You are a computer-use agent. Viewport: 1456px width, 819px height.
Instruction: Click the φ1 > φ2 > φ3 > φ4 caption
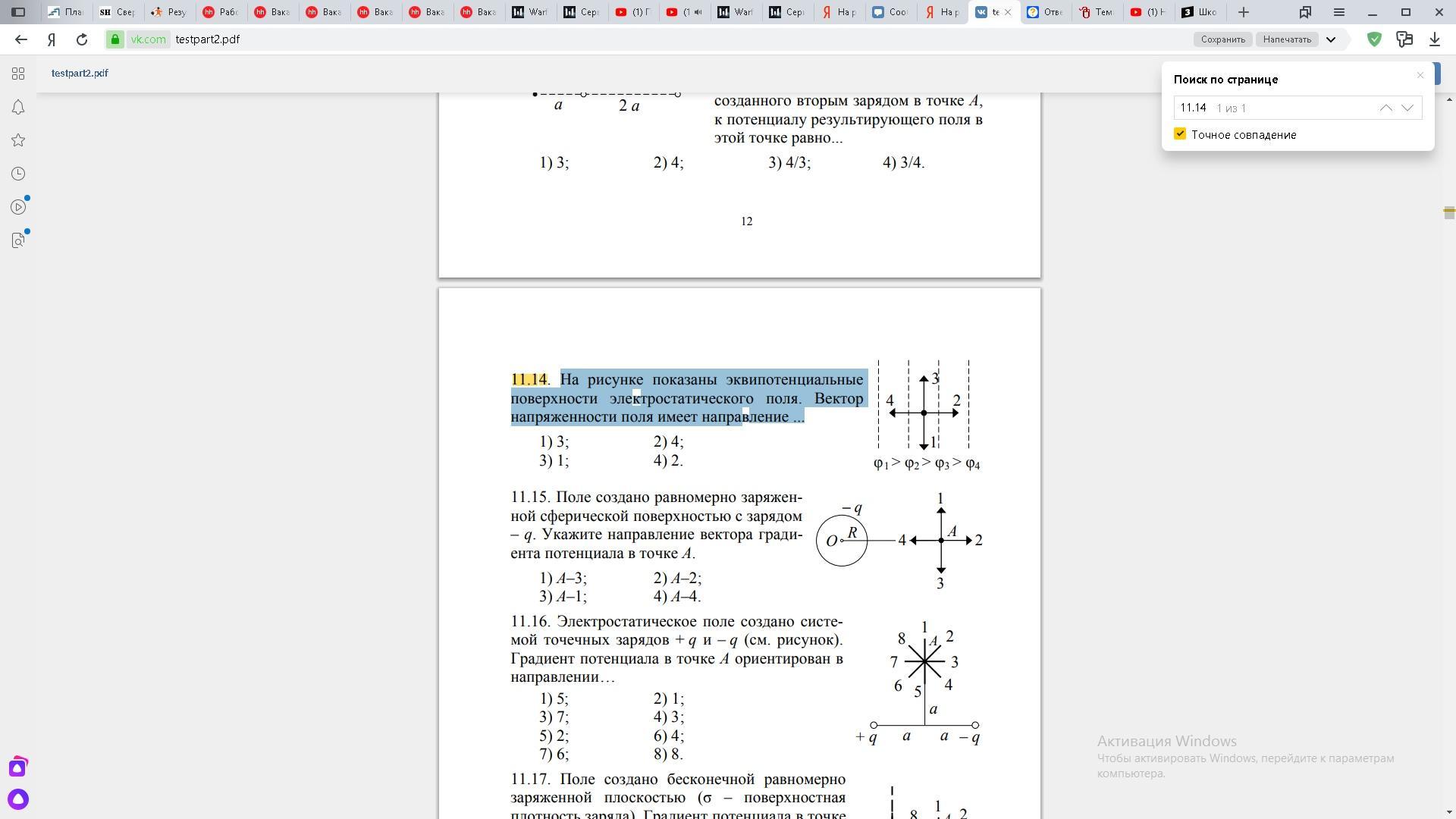coord(927,464)
